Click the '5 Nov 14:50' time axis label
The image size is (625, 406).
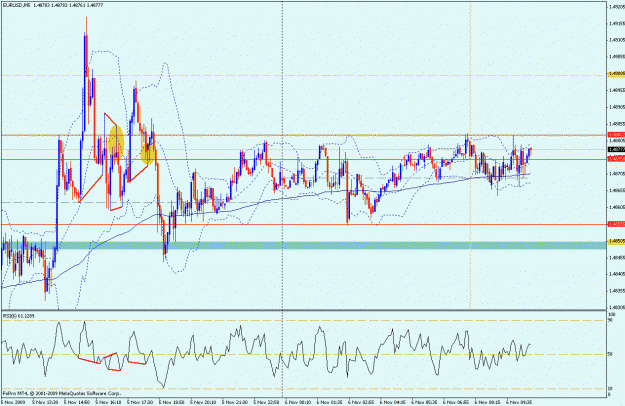76,402
